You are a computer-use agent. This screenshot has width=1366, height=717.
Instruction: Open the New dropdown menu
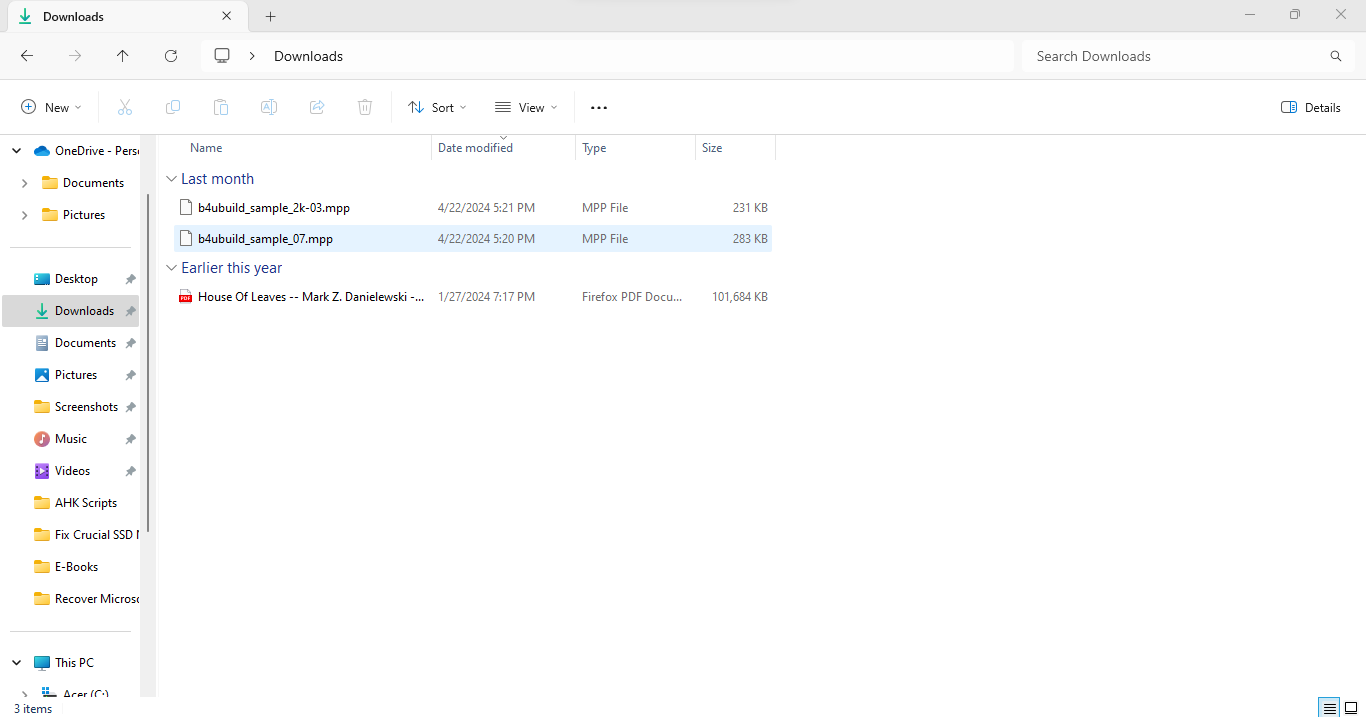pyautogui.click(x=51, y=107)
